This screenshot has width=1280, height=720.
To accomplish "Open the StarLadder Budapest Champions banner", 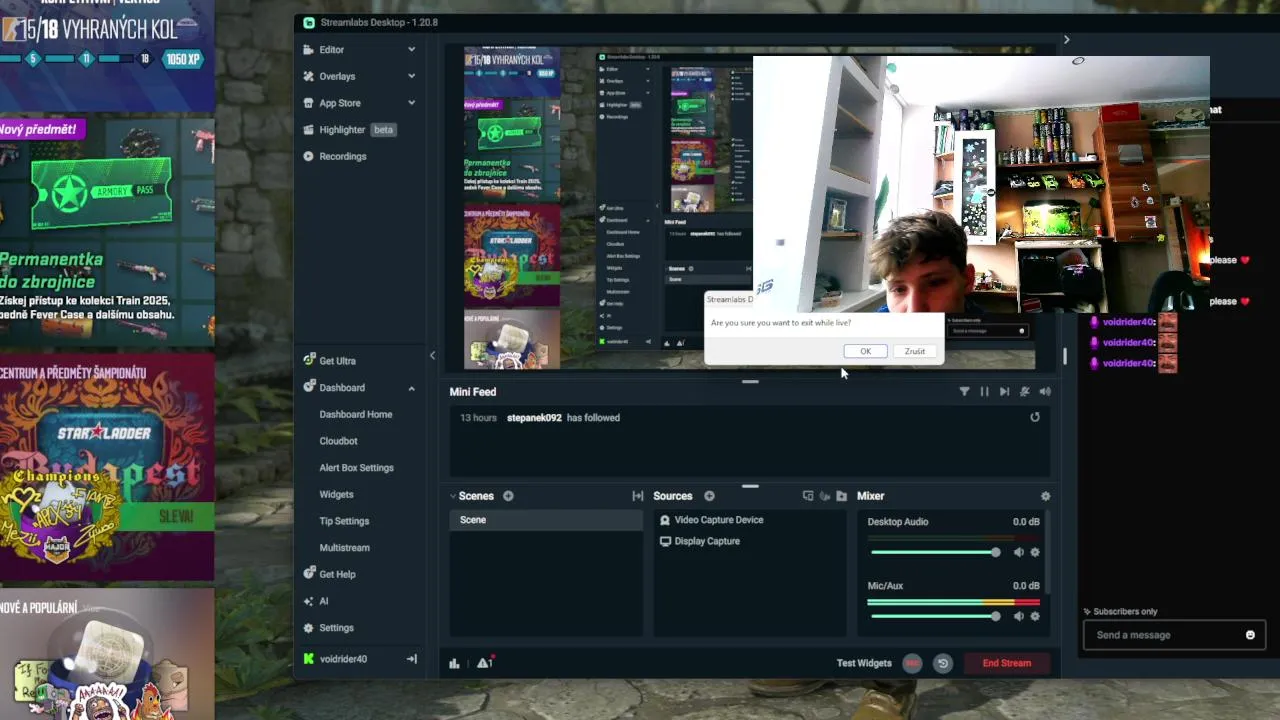I will pyautogui.click(x=105, y=468).
